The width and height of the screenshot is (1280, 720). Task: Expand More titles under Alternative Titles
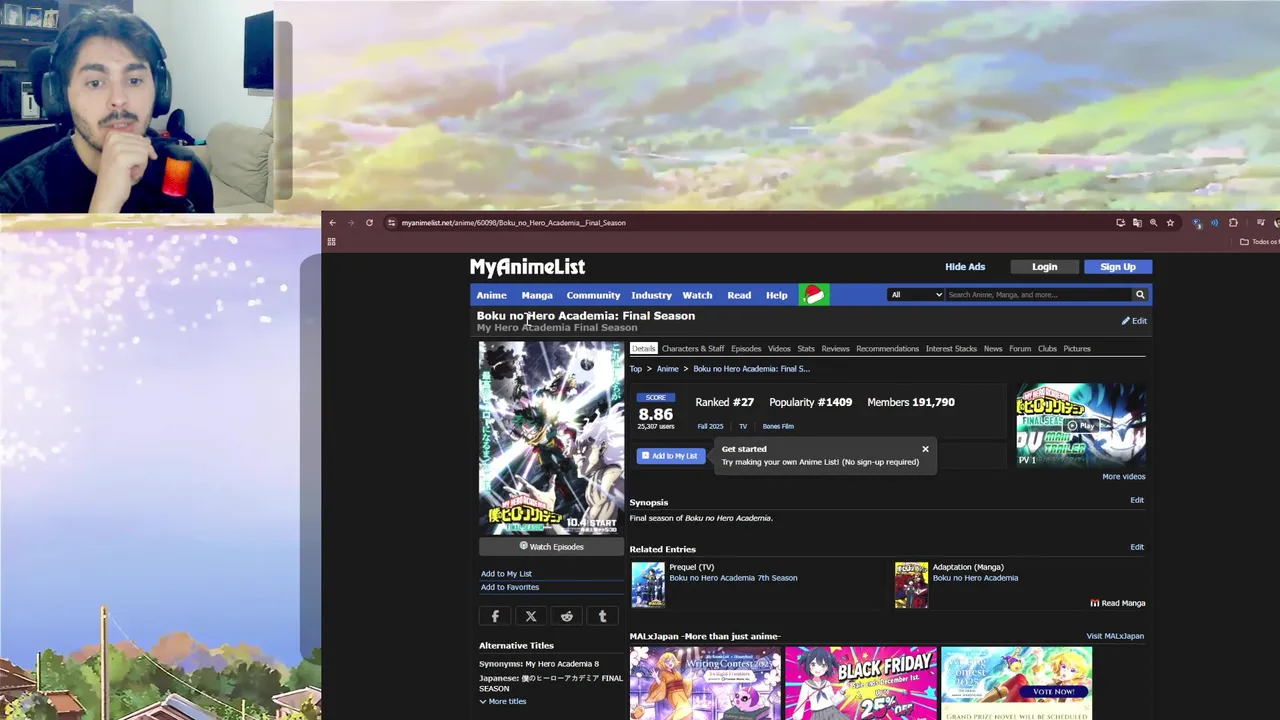[x=502, y=701]
